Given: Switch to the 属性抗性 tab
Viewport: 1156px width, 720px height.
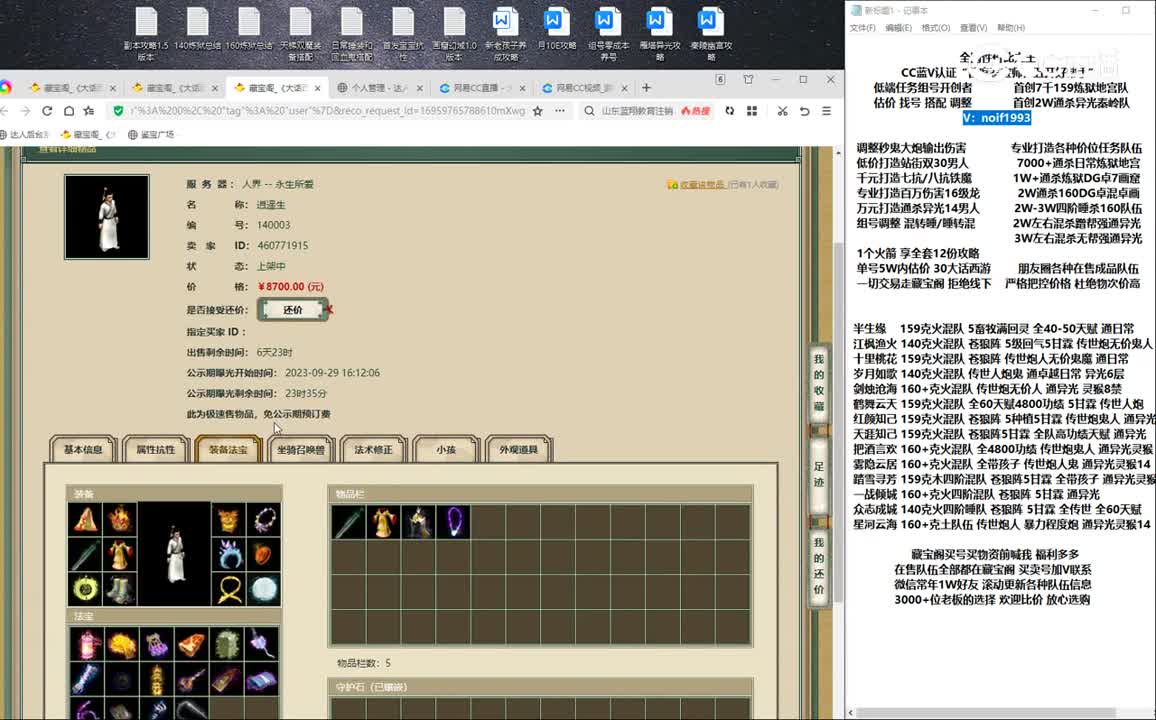Looking at the screenshot, I should click(156, 450).
